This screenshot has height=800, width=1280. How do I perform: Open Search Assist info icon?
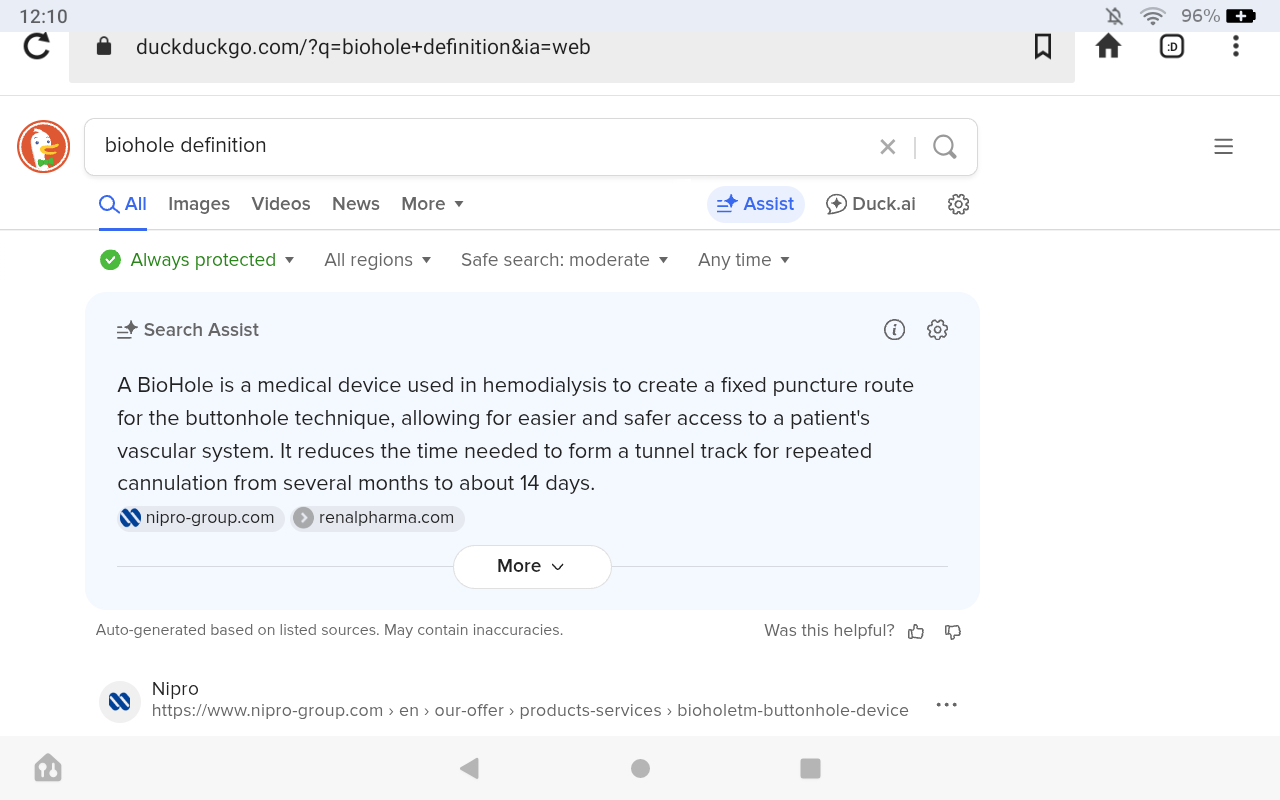coord(895,330)
